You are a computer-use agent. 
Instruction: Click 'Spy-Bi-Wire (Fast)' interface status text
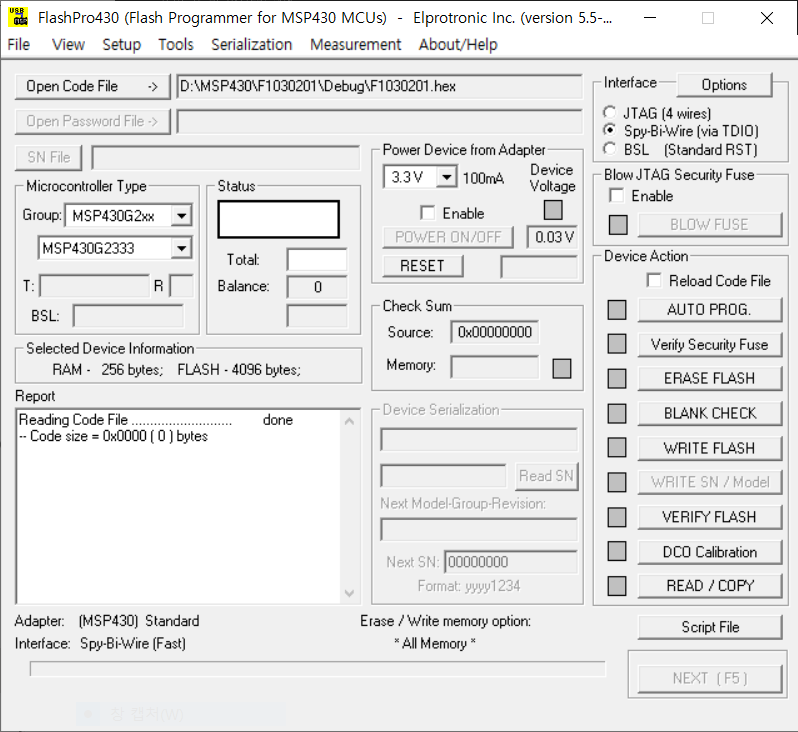tap(133, 643)
